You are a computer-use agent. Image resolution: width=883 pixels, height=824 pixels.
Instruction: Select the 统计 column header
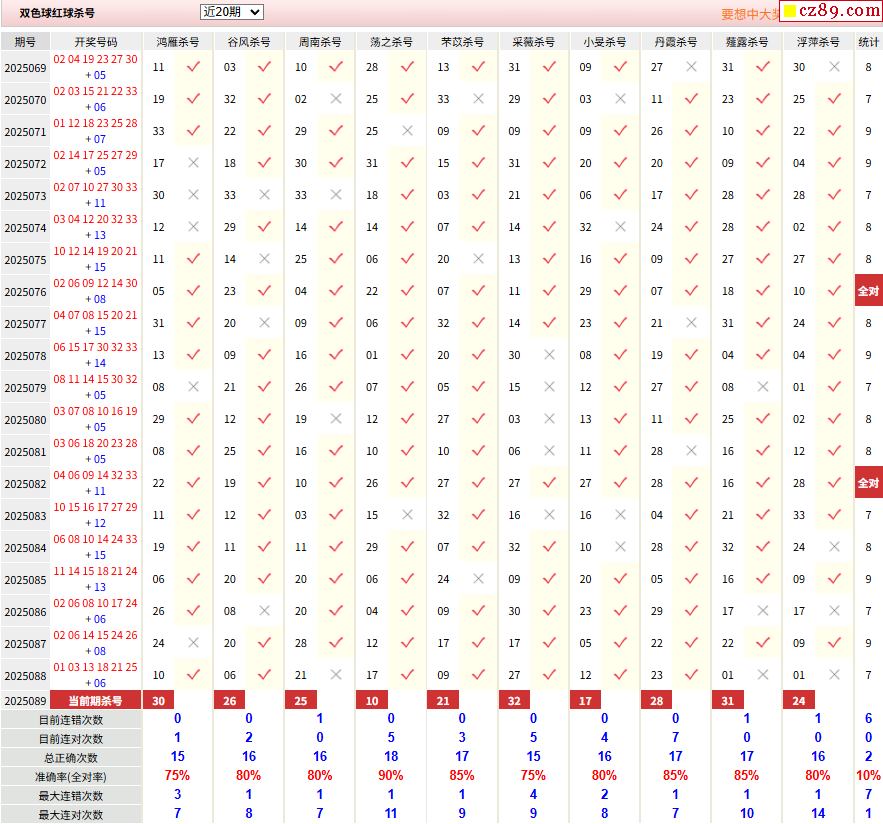[868, 42]
